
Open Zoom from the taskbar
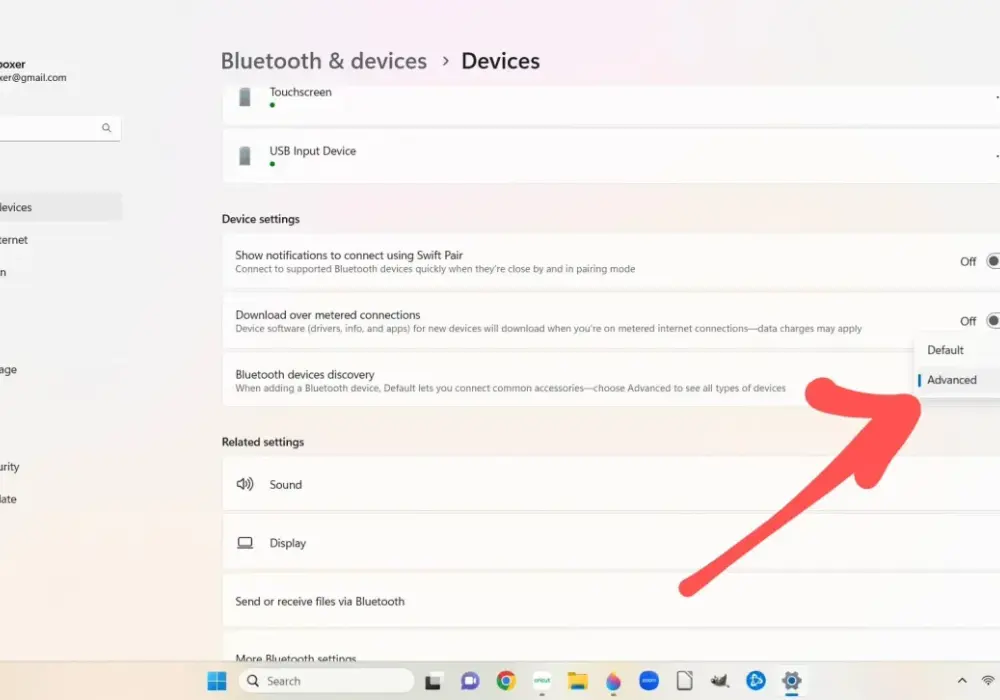click(x=649, y=681)
